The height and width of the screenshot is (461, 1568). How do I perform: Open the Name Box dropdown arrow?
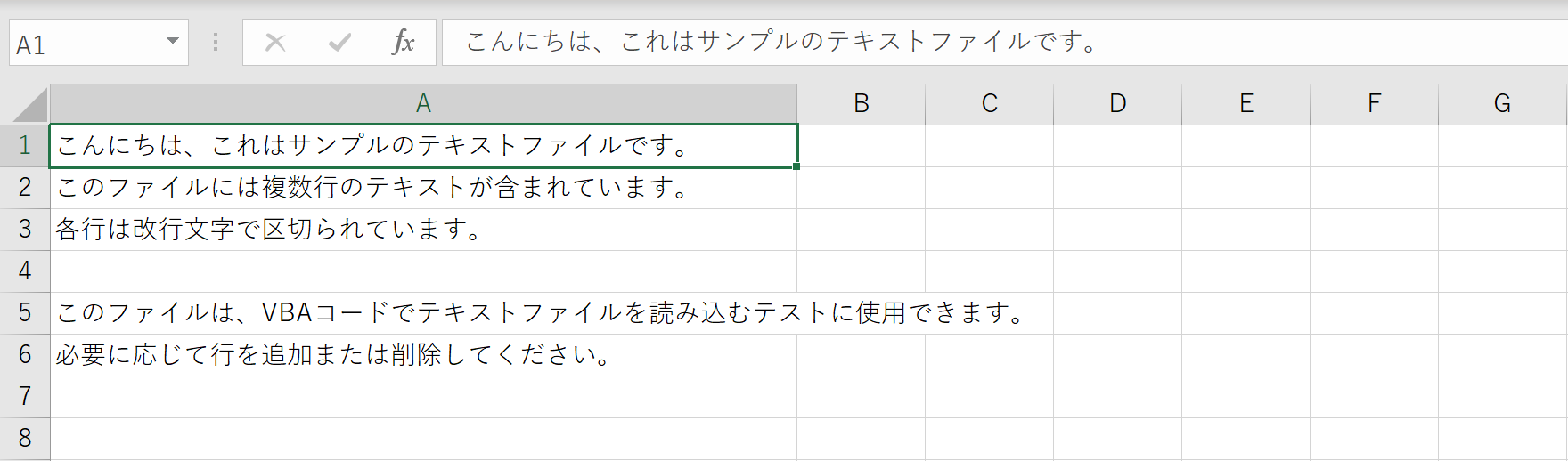pyautogui.click(x=173, y=42)
